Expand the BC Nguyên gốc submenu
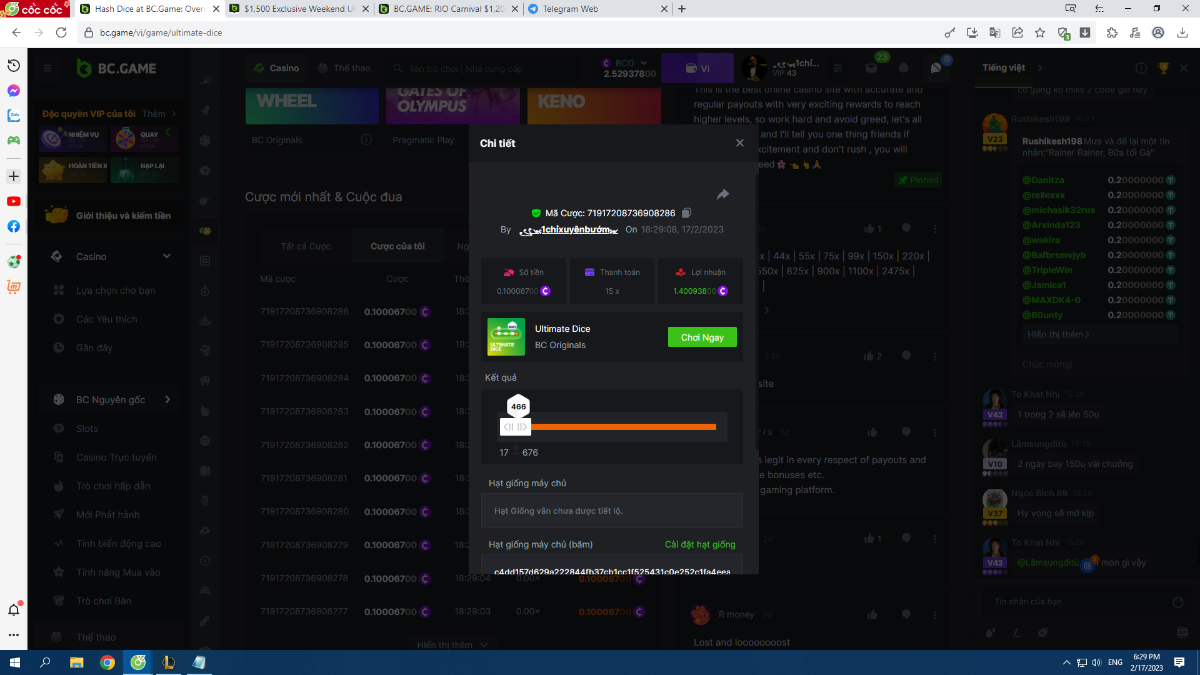Image resolution: width=1200 pixels, height=675 pixels. point(167,400)
